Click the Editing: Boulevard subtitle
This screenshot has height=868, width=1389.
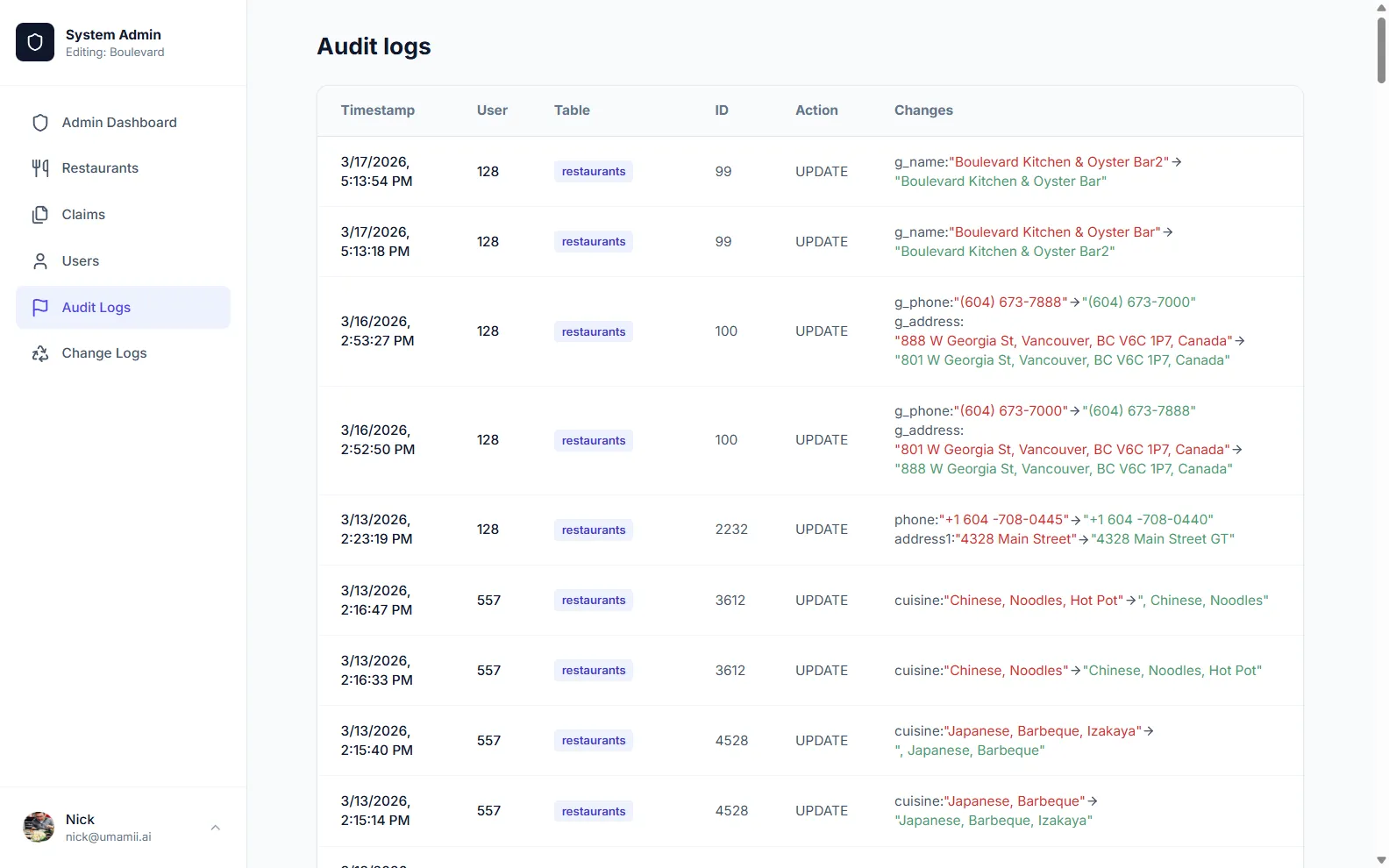(x=115, y=53)
